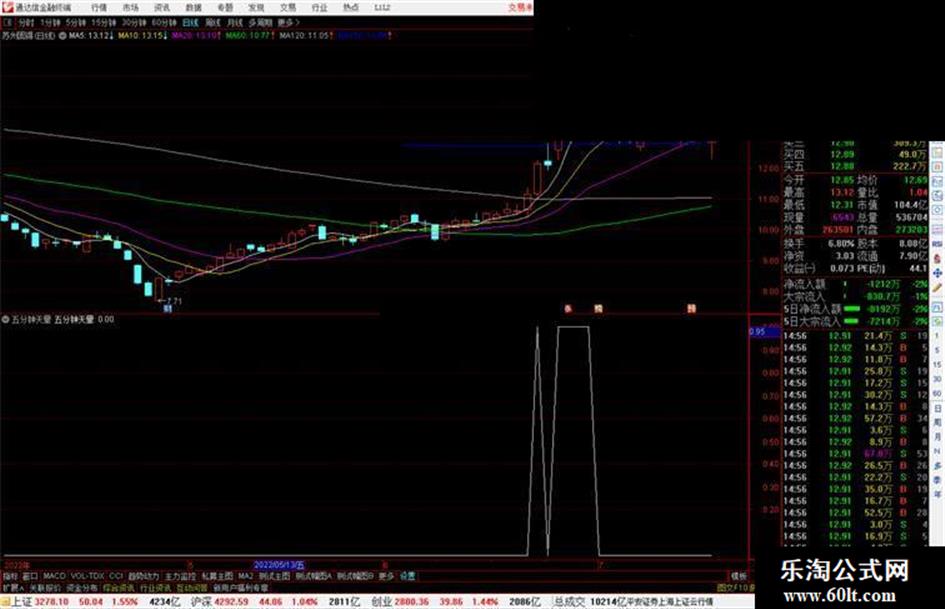The image size is (945, 609).
Task: Switch to the 15分钟 chart period
Action: (103, 22)
